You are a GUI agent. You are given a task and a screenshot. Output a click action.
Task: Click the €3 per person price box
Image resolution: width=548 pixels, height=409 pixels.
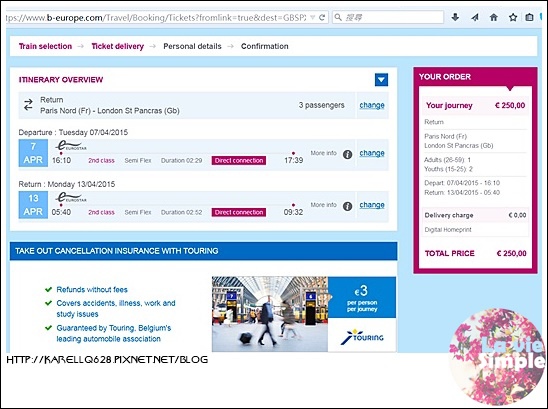[362, 297]
